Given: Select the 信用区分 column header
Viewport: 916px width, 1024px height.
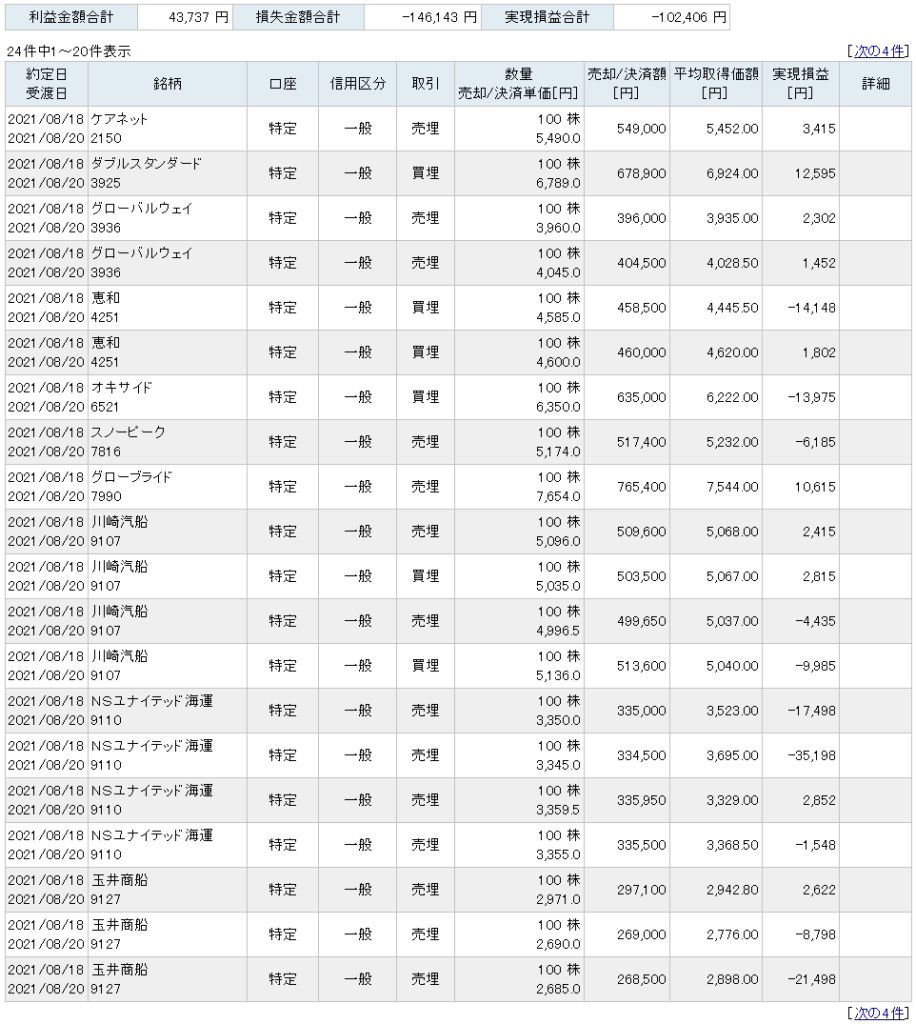Looking at the screenshot, I should [357, 84].
